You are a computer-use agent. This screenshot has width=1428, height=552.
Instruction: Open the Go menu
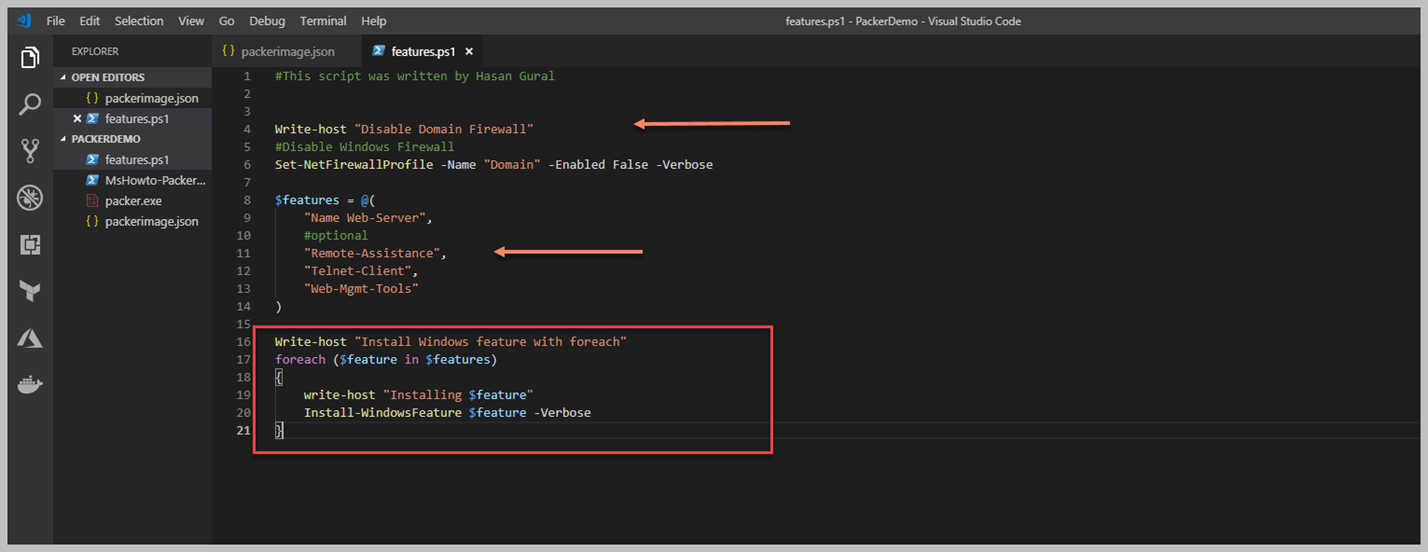tap(227, 21)
